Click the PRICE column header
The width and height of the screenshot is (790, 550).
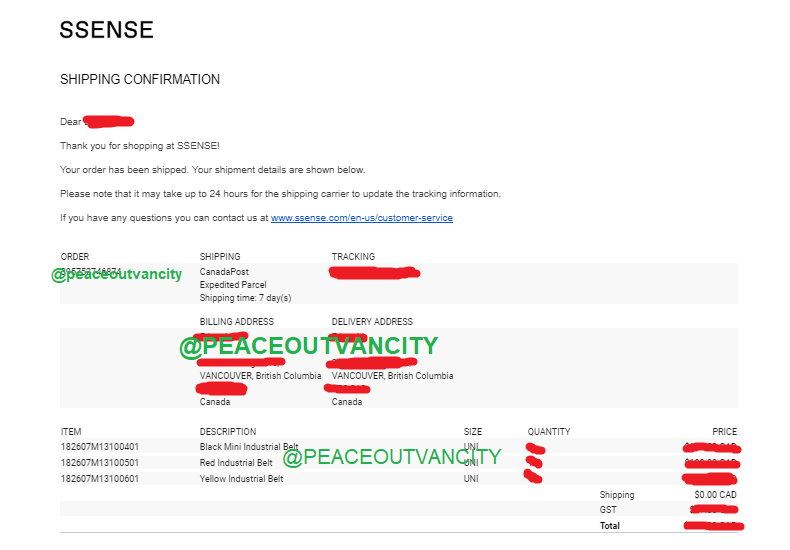[x=724, y=432]
